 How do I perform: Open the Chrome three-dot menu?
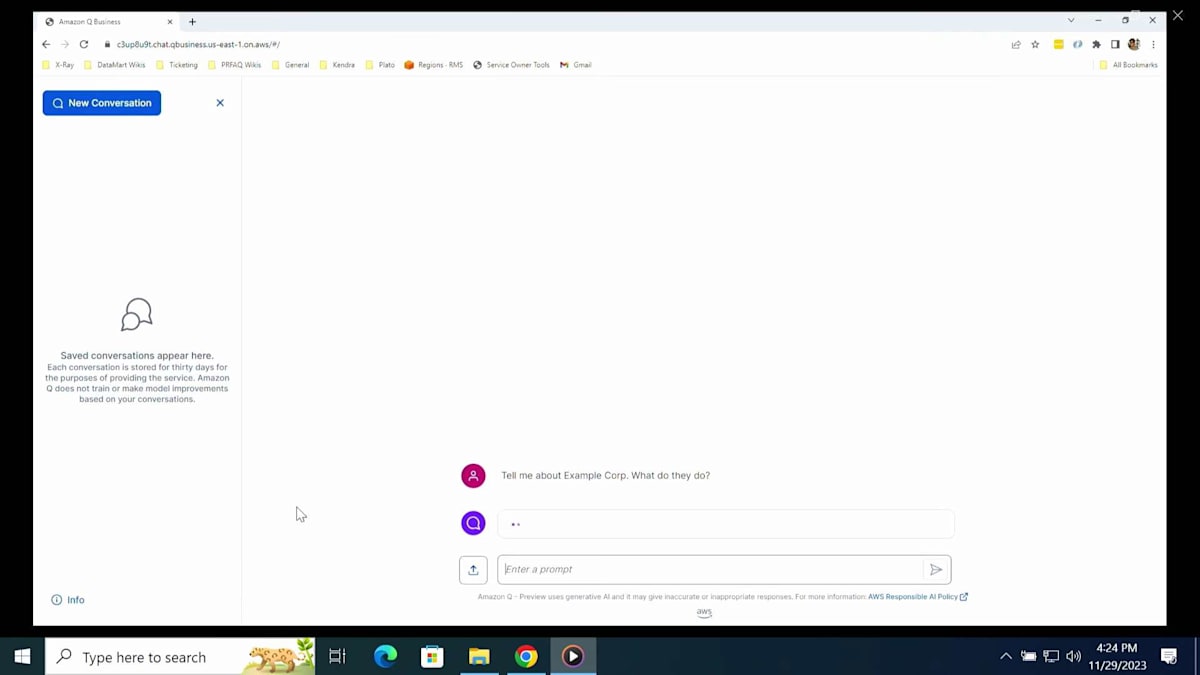coord(1153,44)
